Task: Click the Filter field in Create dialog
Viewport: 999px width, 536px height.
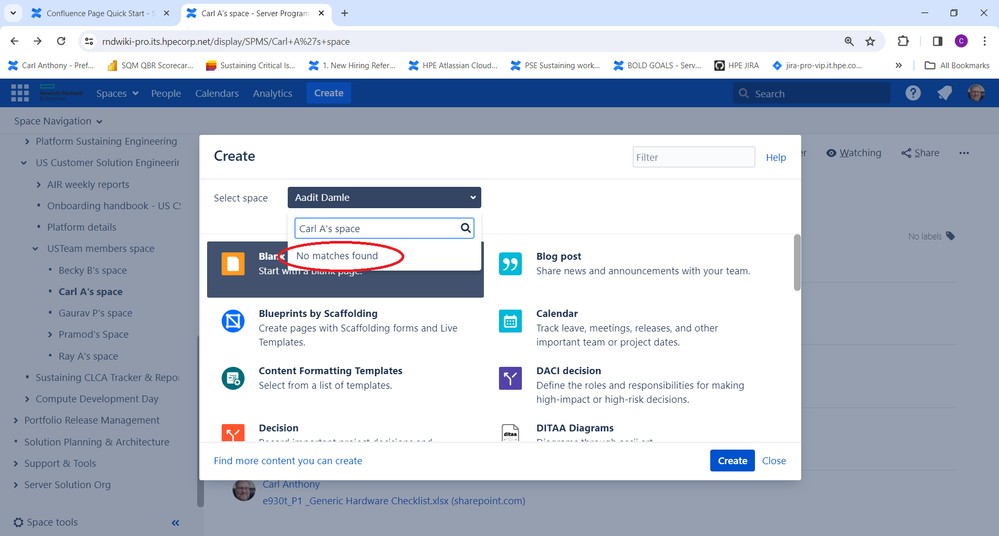Action: point(694,157)
